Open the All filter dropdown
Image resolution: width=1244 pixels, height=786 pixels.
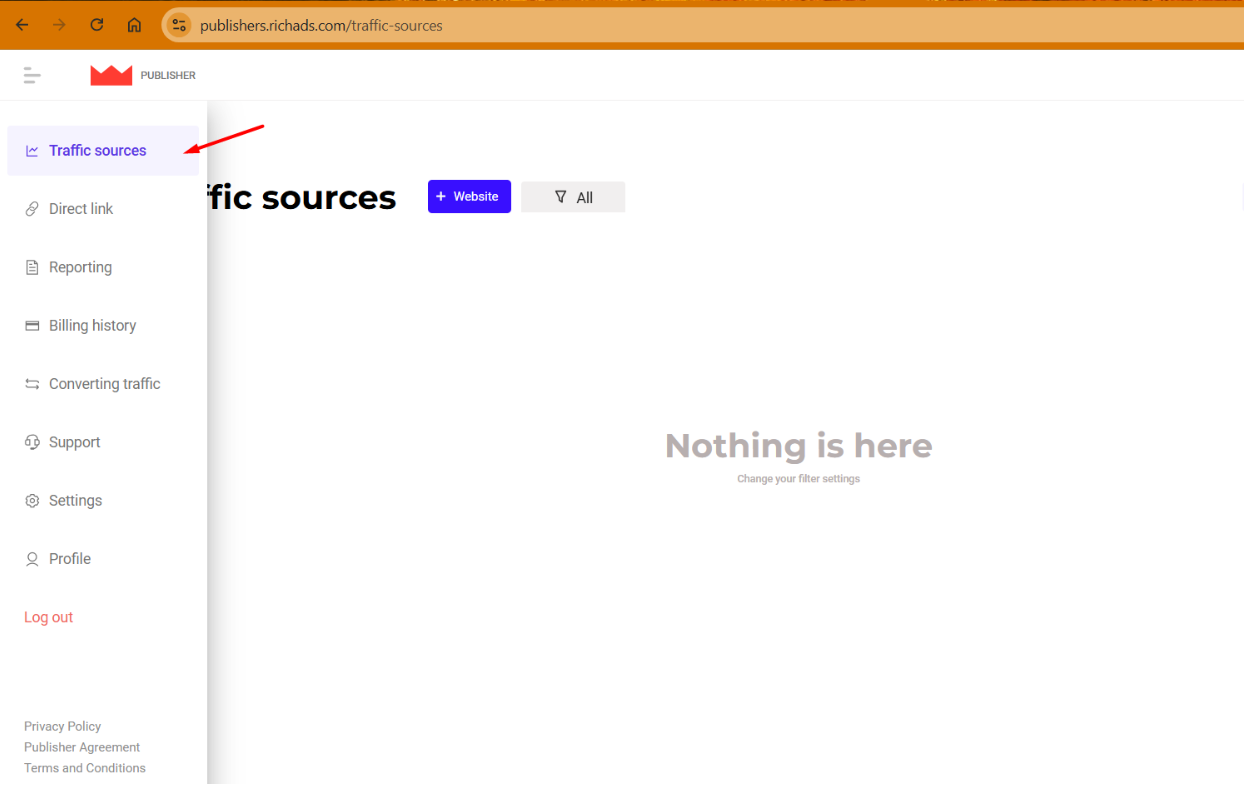click(573, 197)
